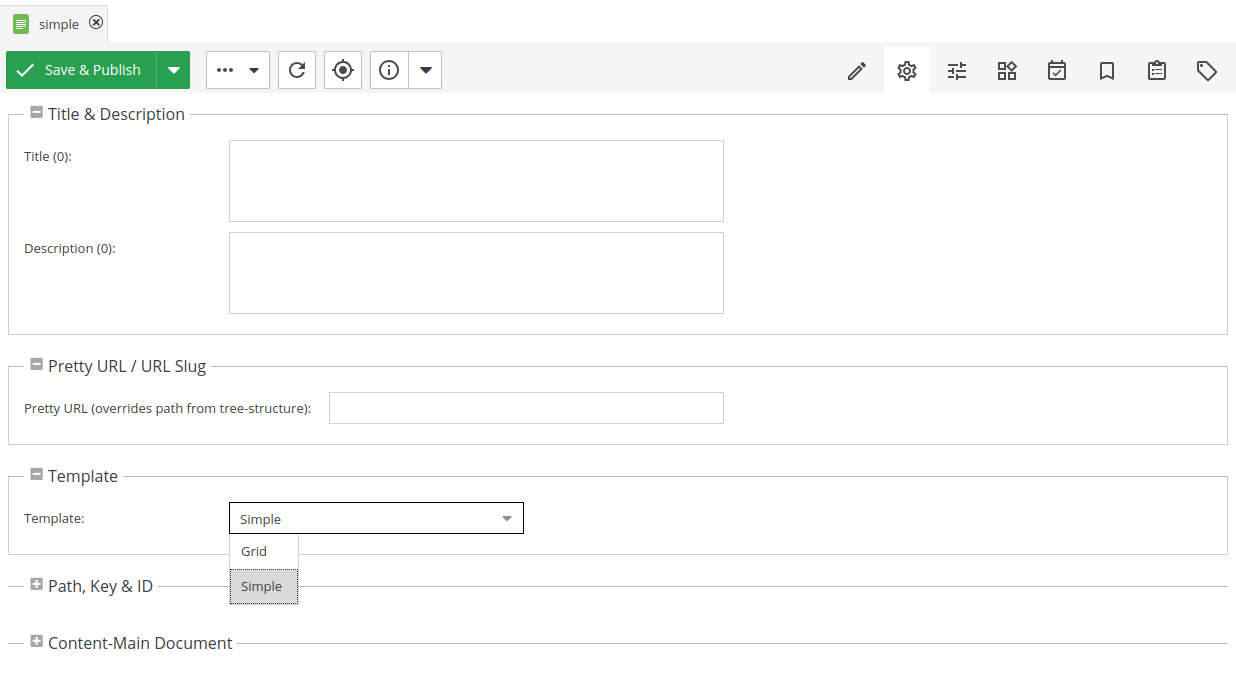
Task: Expand Content-Main Document section
Action: (x=37, y=642)
